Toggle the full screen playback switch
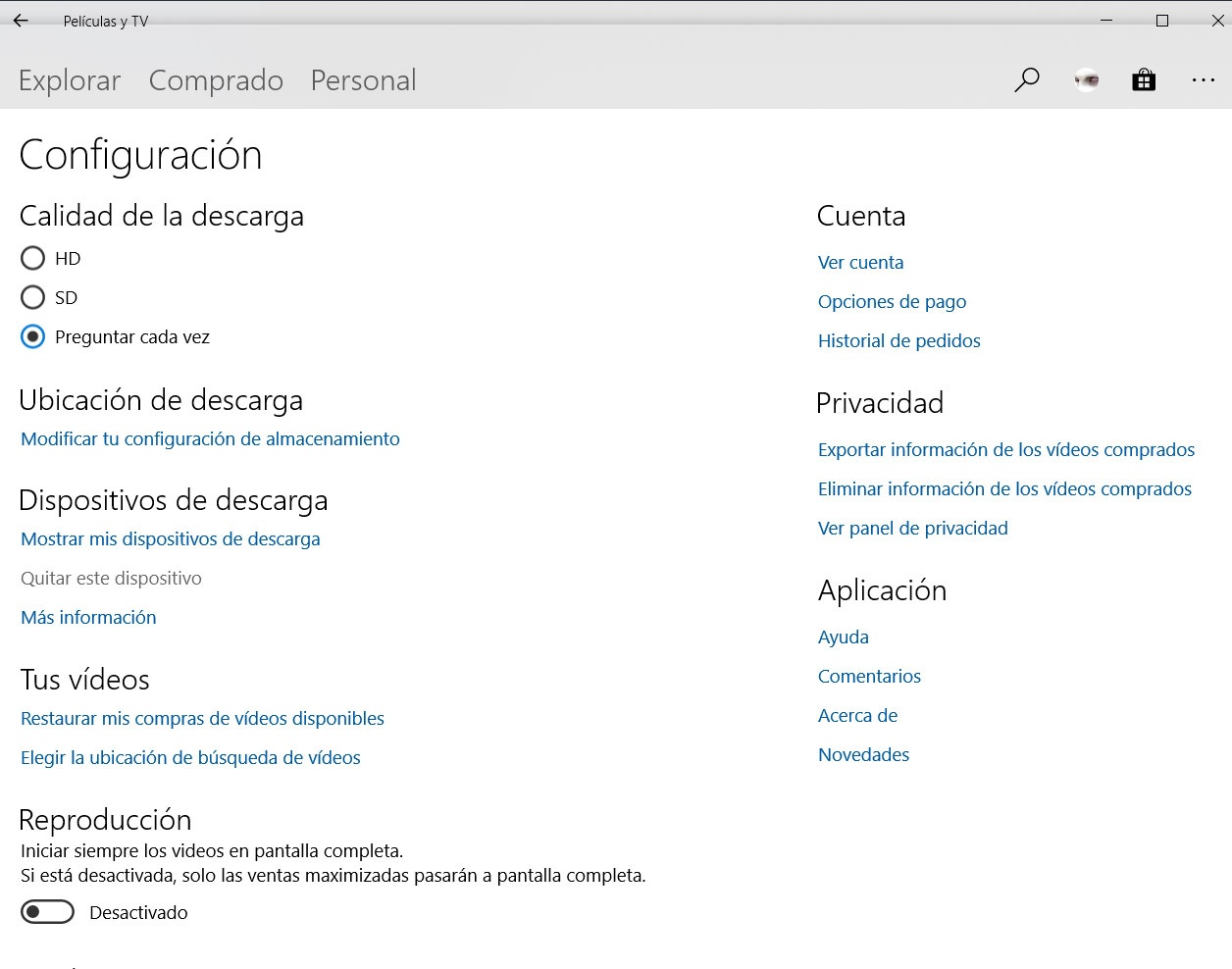 click(47, 912)
